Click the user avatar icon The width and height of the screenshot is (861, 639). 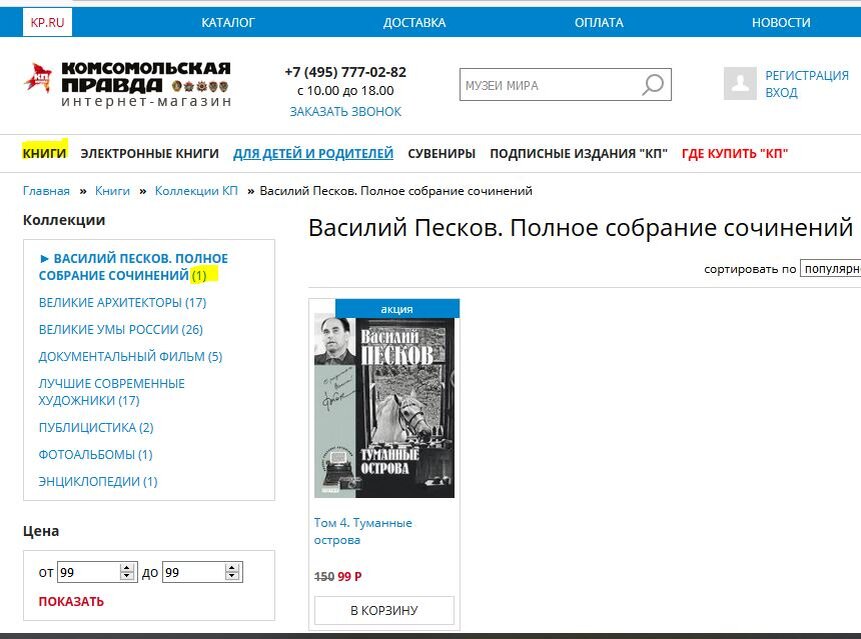pos(740,83)
